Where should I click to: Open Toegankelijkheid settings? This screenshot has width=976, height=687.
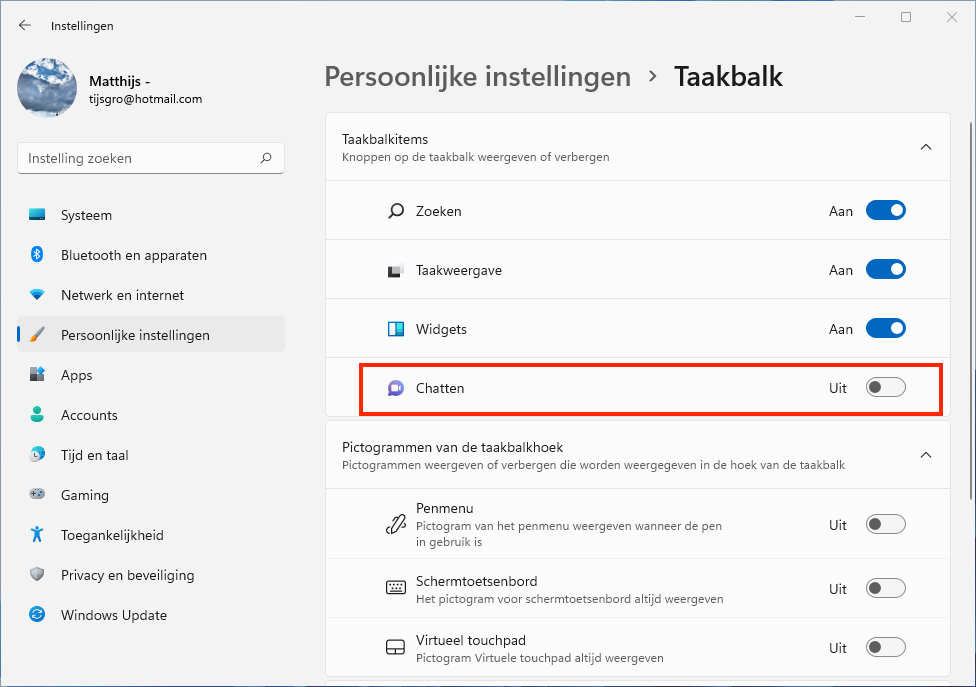(x=111, y=535)
